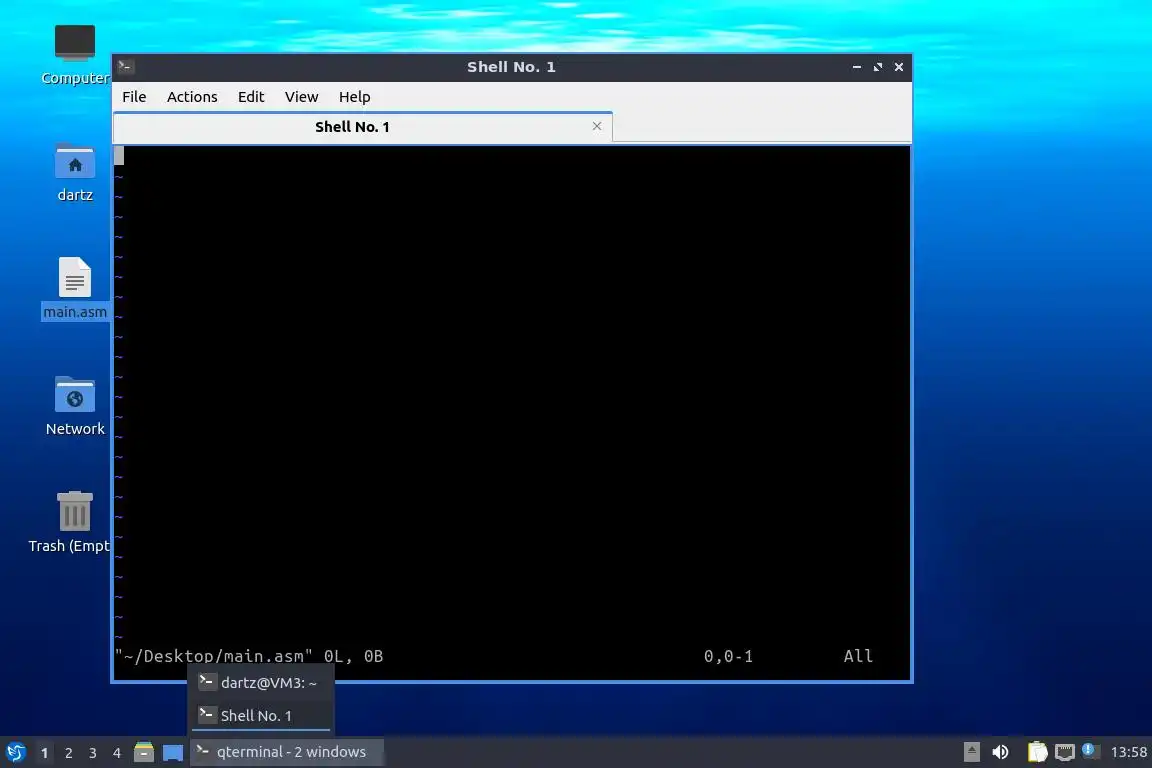Open the Actions menu
The width and height of the screenshot is (1152, 768).
(x=192, y=97)
